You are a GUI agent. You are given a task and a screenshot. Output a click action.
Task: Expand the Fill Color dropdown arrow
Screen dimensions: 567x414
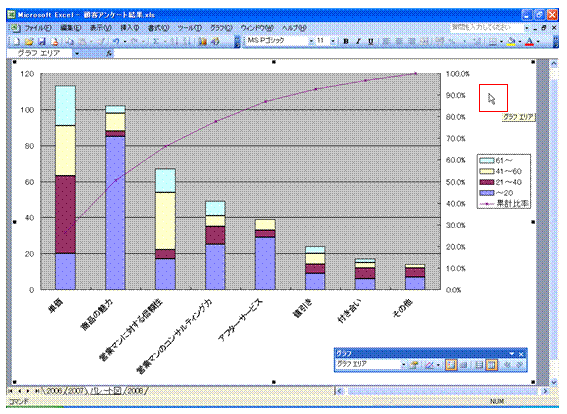tap(520, 41)
